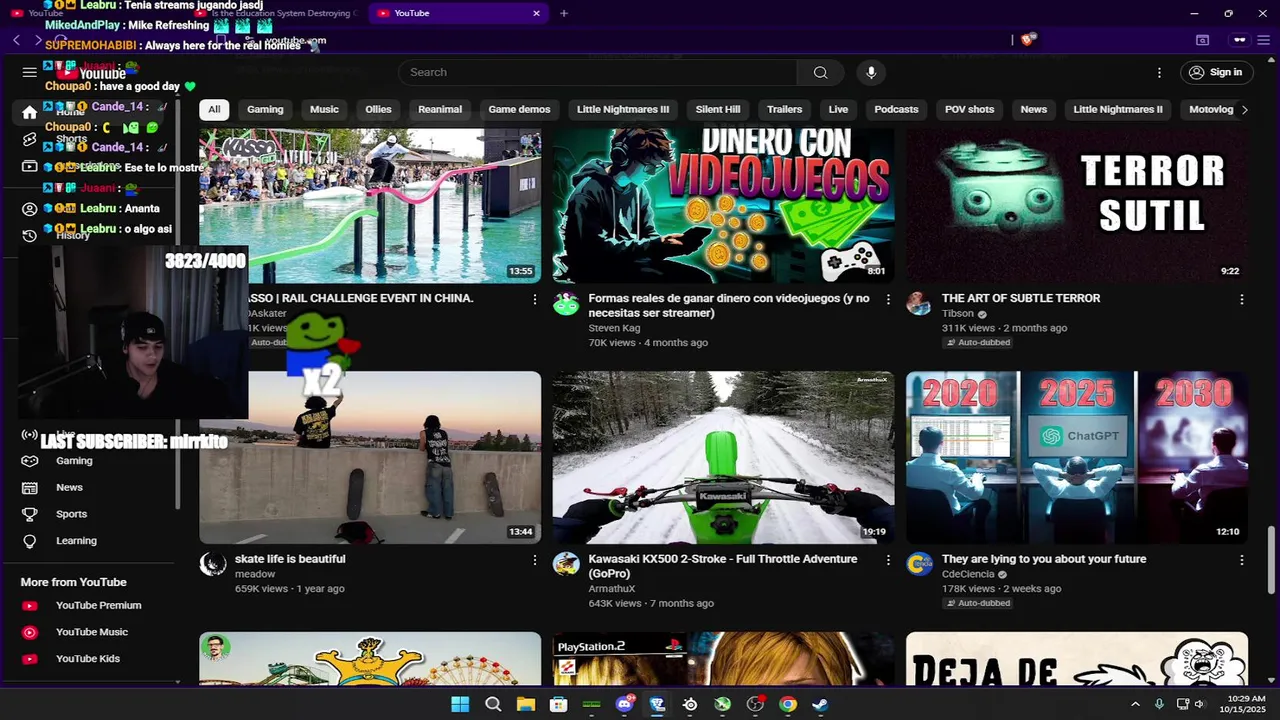
Task: Play the 2020 2025 2030 ChatGPT thumbnail
Action: [1077, 457]
